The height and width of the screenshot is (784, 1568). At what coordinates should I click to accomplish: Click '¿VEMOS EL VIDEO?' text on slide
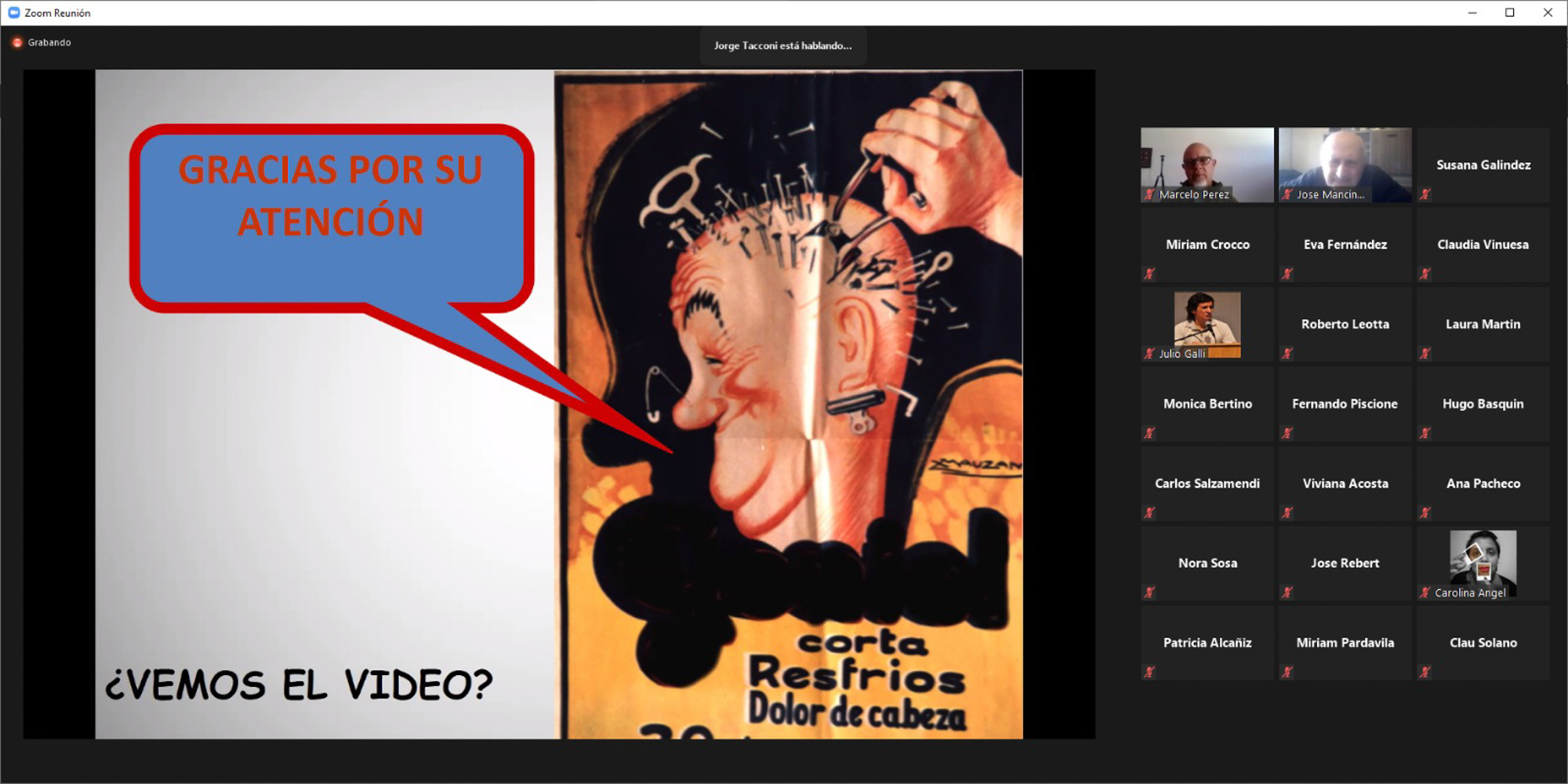(x=299, y=684)
